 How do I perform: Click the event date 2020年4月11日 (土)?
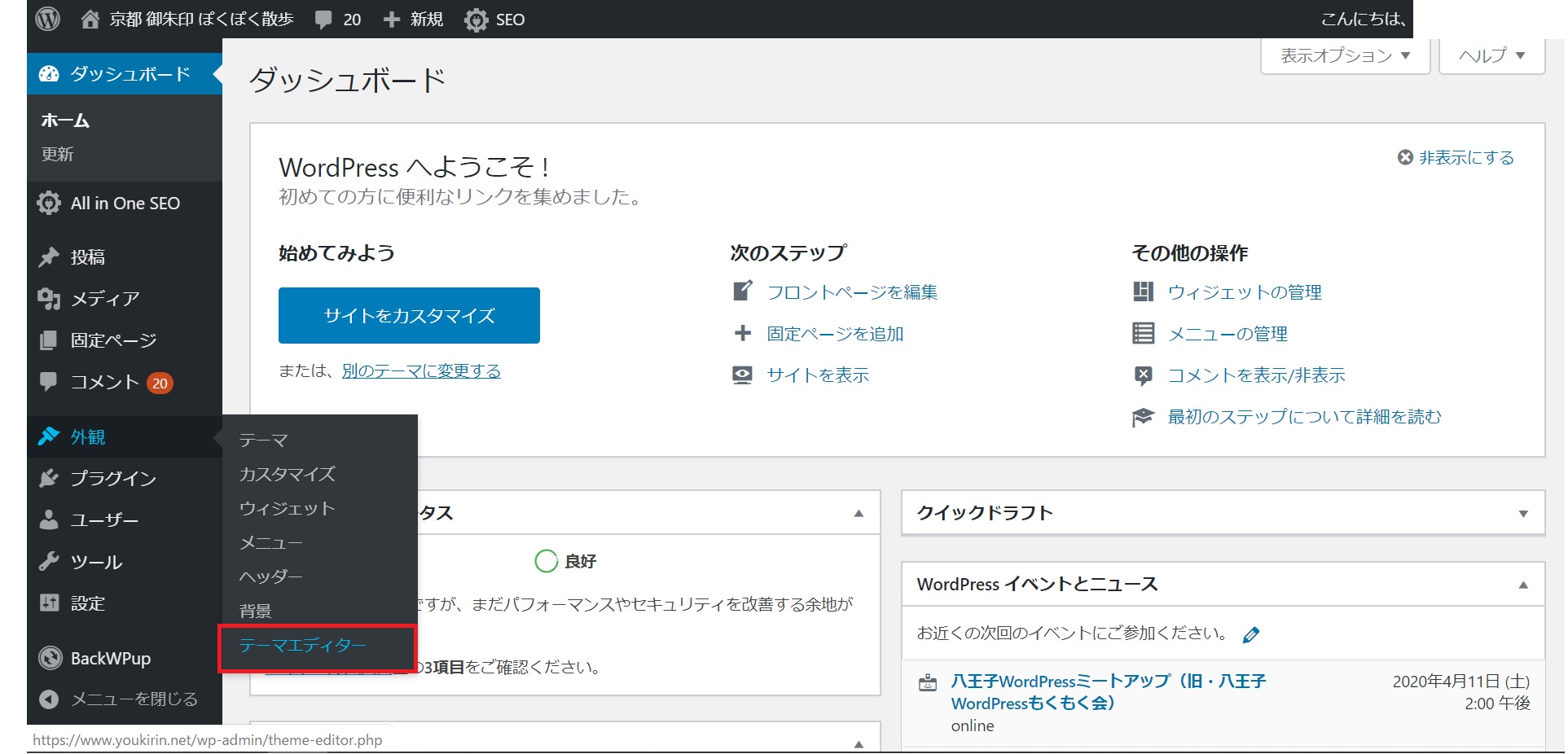[1460, 682]
